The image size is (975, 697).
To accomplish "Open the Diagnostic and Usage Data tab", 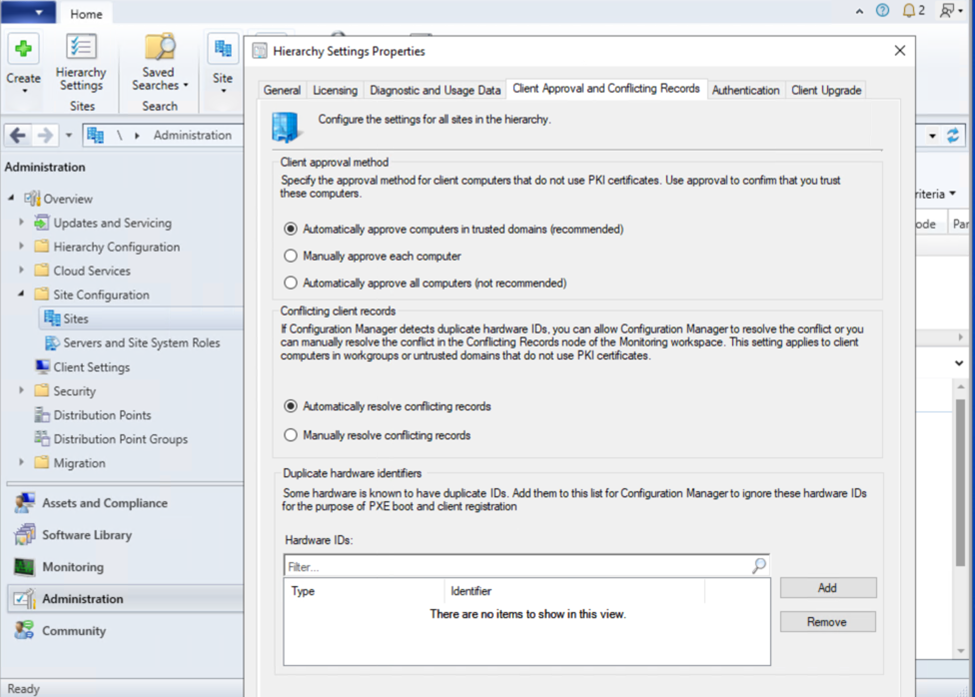I will tap(435, 90).
